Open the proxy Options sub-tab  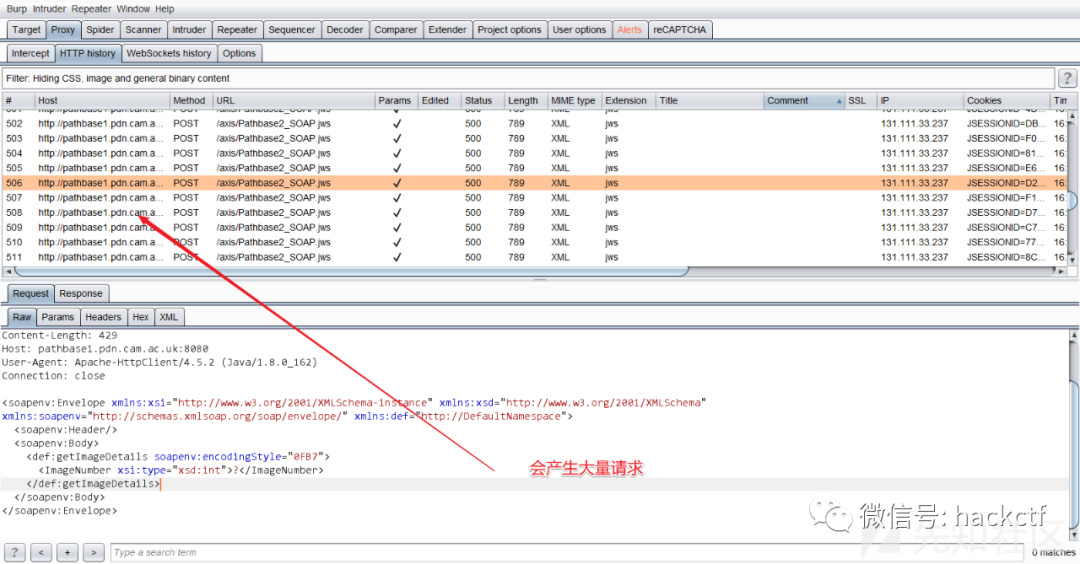(239, 53)
